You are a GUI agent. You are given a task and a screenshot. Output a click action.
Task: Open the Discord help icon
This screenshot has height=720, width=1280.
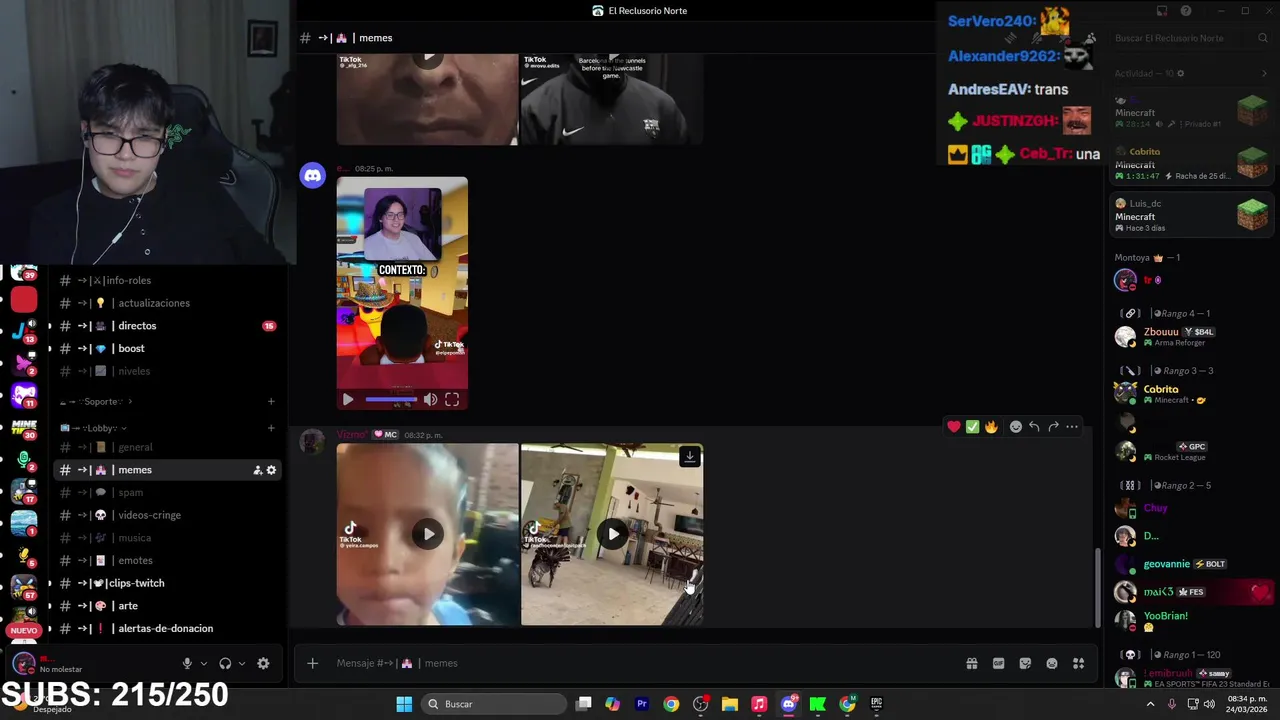(1186, 11)
